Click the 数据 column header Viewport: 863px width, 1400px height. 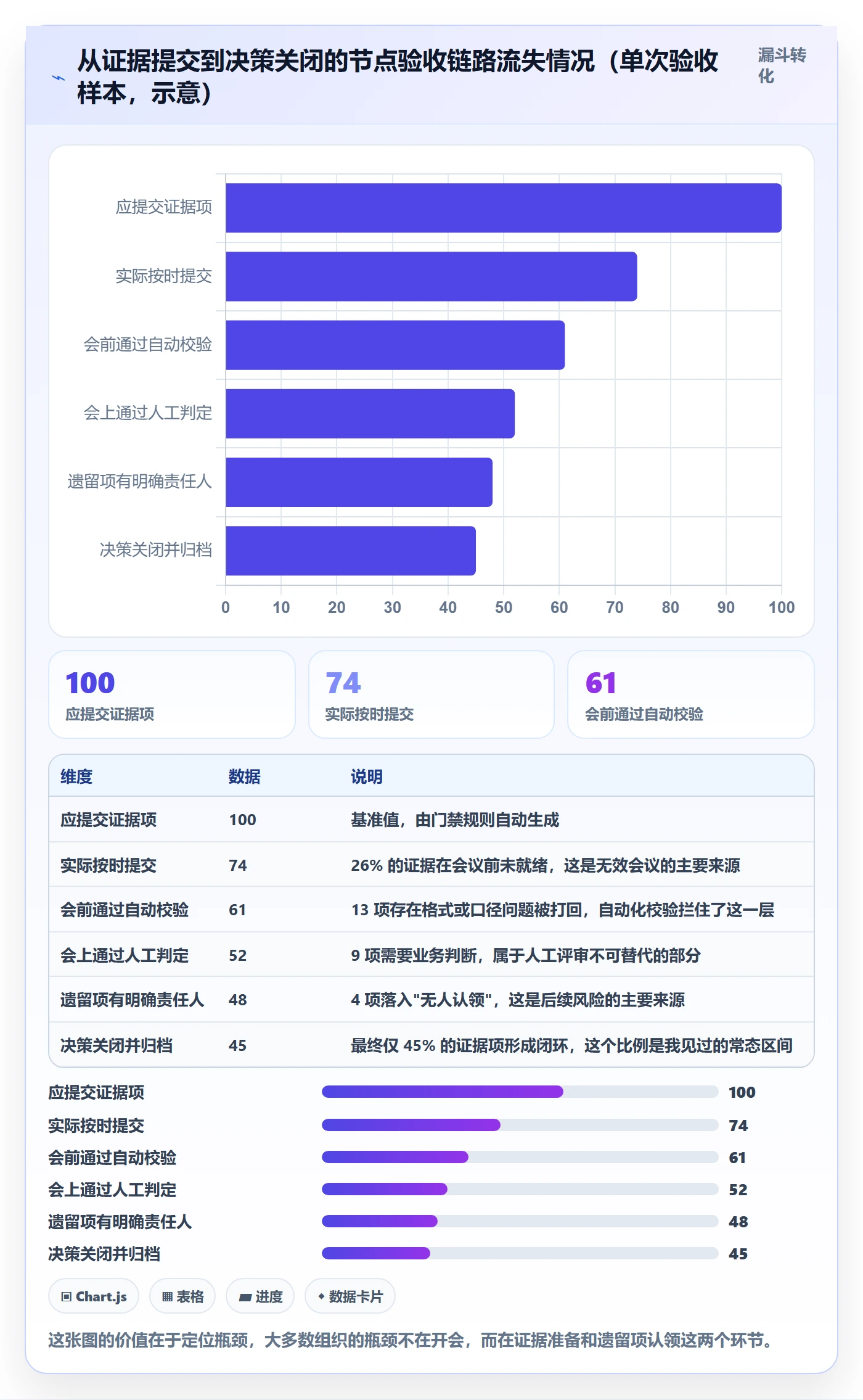point(245,776)
